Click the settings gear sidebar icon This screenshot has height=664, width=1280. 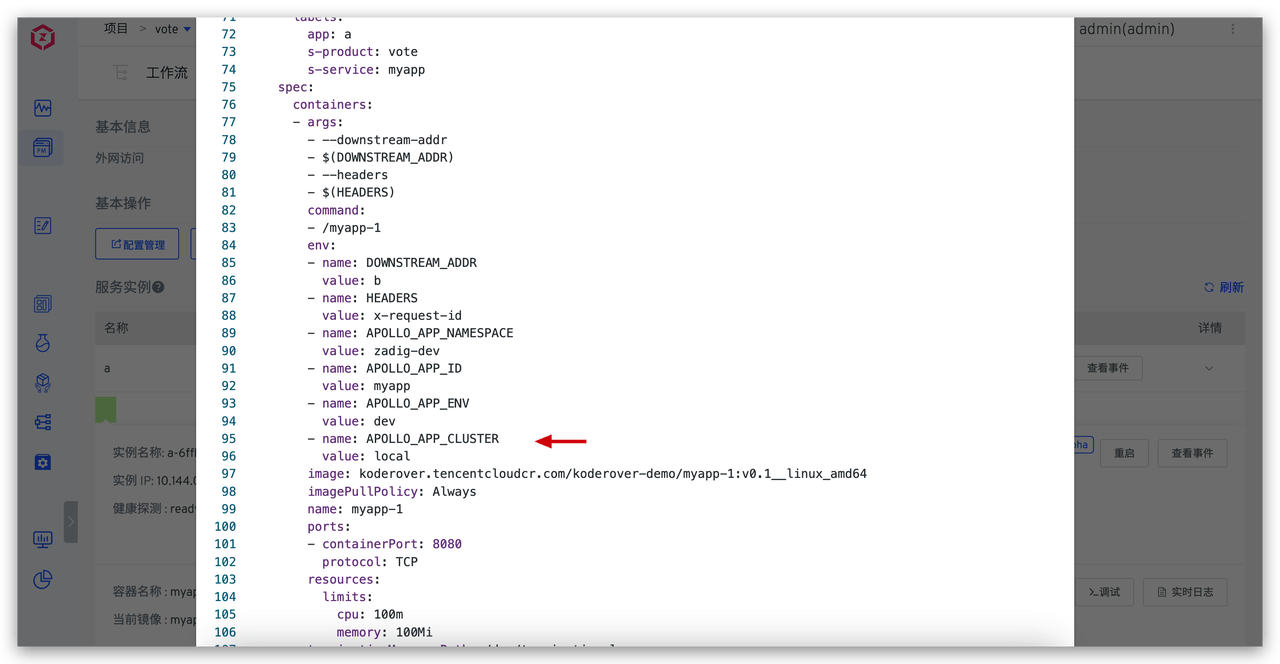click(42, 462)
